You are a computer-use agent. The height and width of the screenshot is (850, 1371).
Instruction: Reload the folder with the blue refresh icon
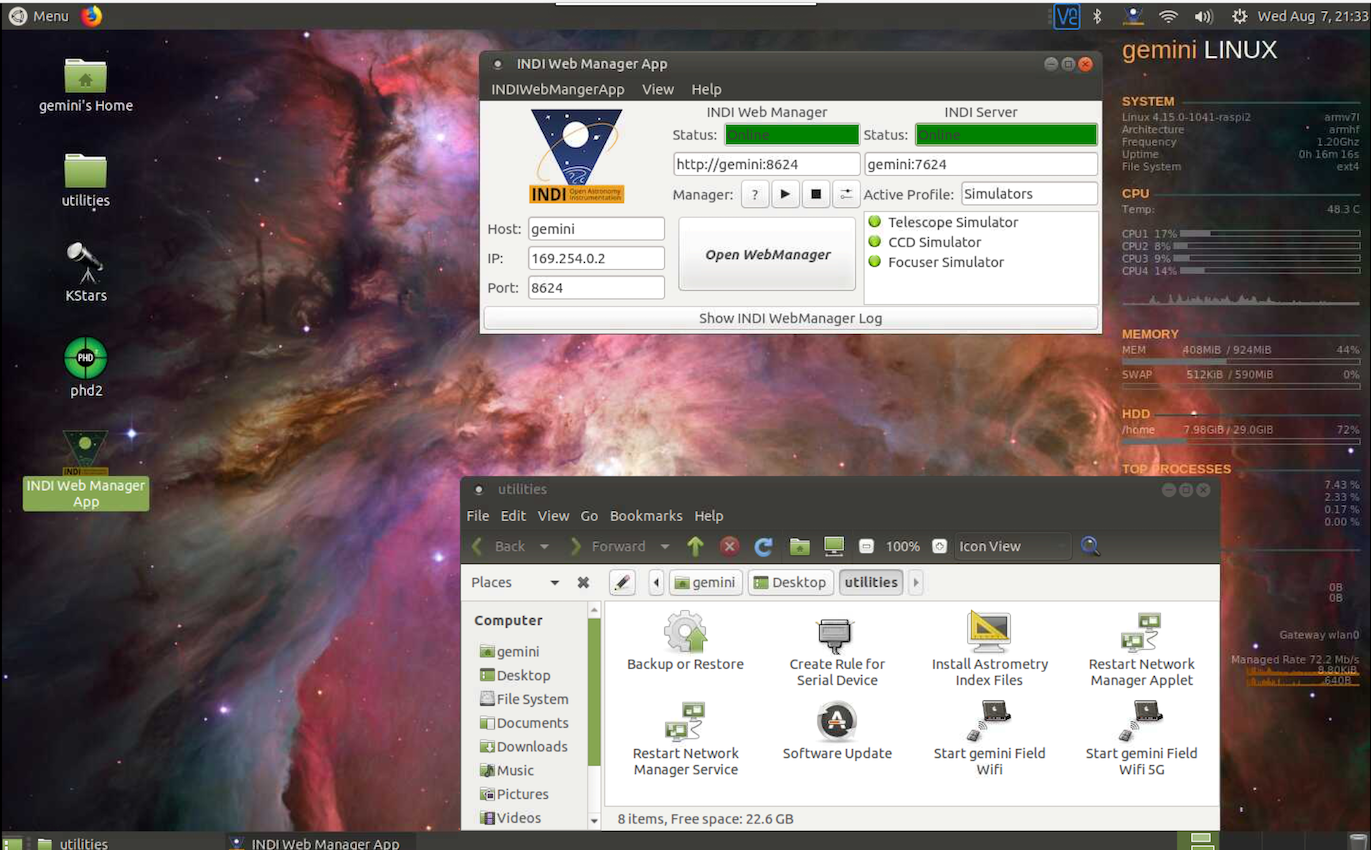pyautogui.click(x=764, y=546)
